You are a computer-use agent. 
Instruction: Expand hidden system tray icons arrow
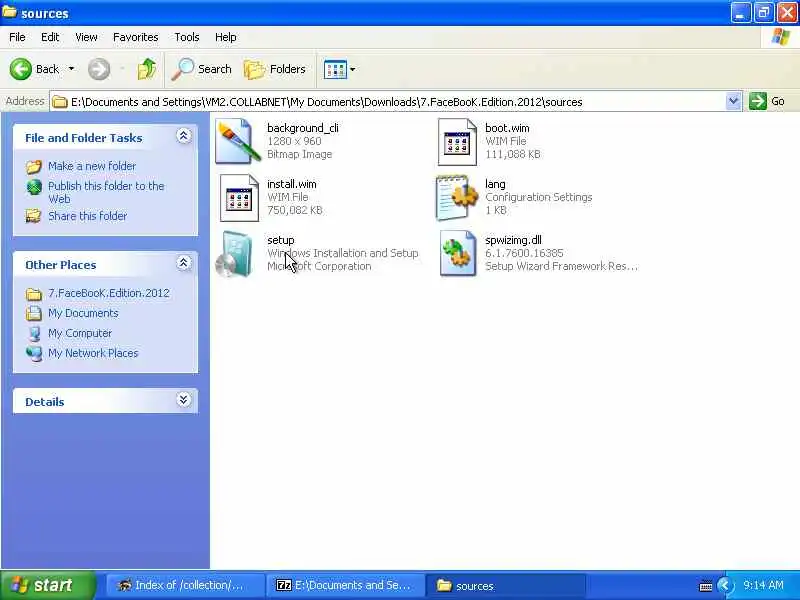click(x=724, y=585)
